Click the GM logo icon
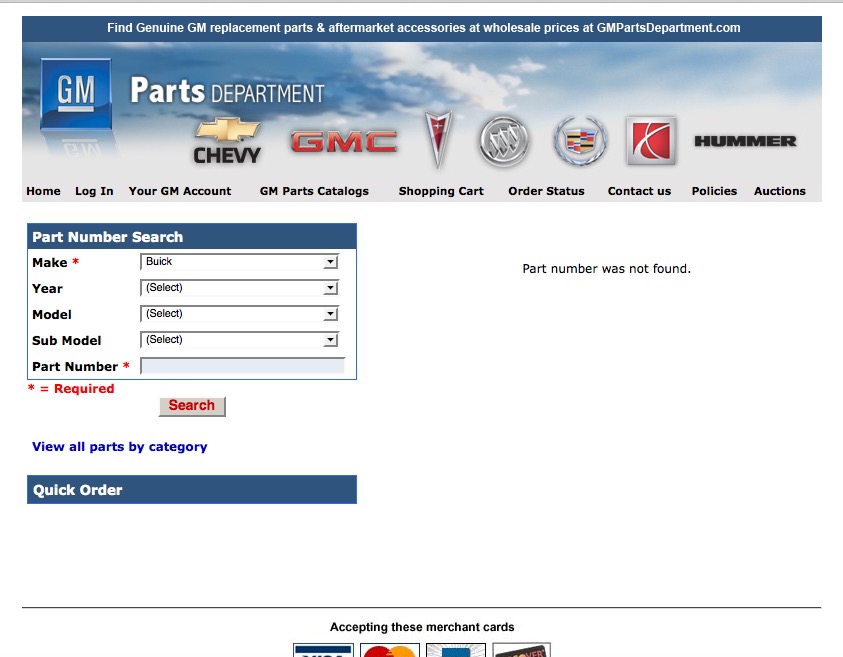The image size is (843, 657). (x=75, y=94)
